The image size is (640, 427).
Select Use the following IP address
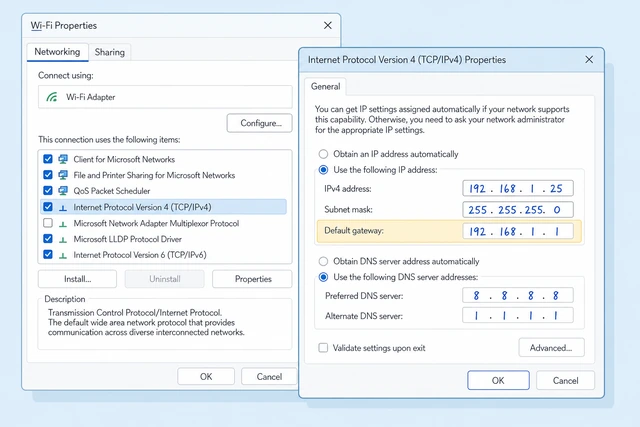coord(323,170)
